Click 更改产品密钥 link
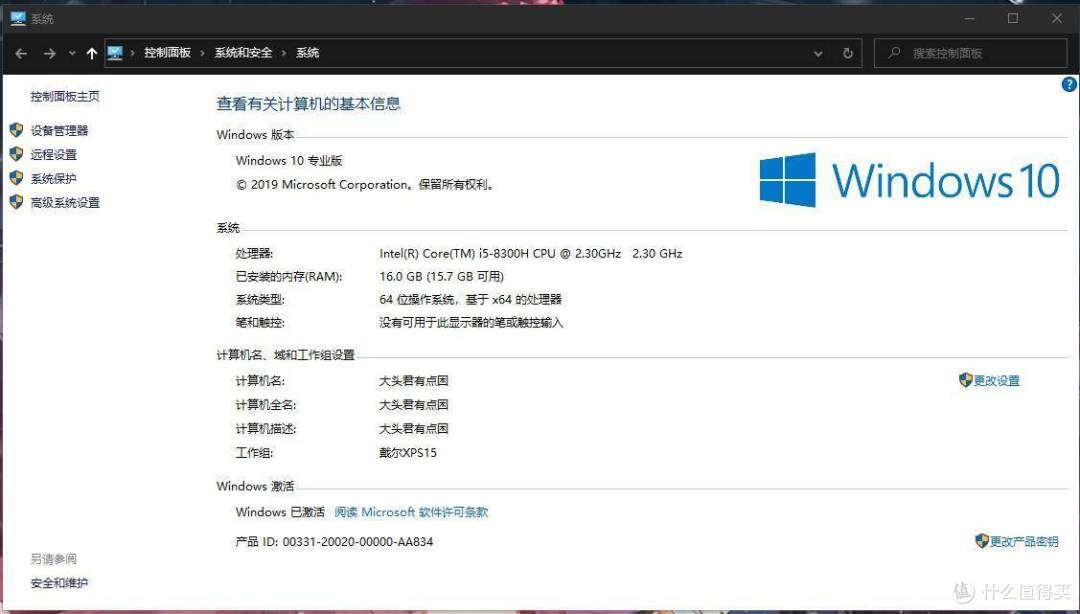The height and width of the screenshot is (614, 1080). point(1024,542)
